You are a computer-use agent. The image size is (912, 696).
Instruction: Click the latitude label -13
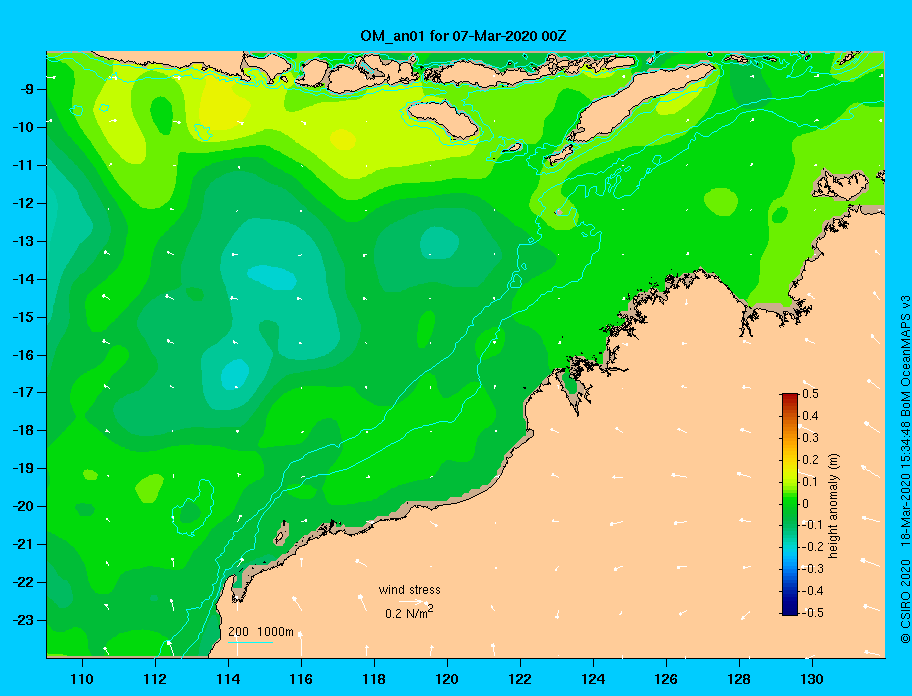pyautogui.click(x=23, y=241)
